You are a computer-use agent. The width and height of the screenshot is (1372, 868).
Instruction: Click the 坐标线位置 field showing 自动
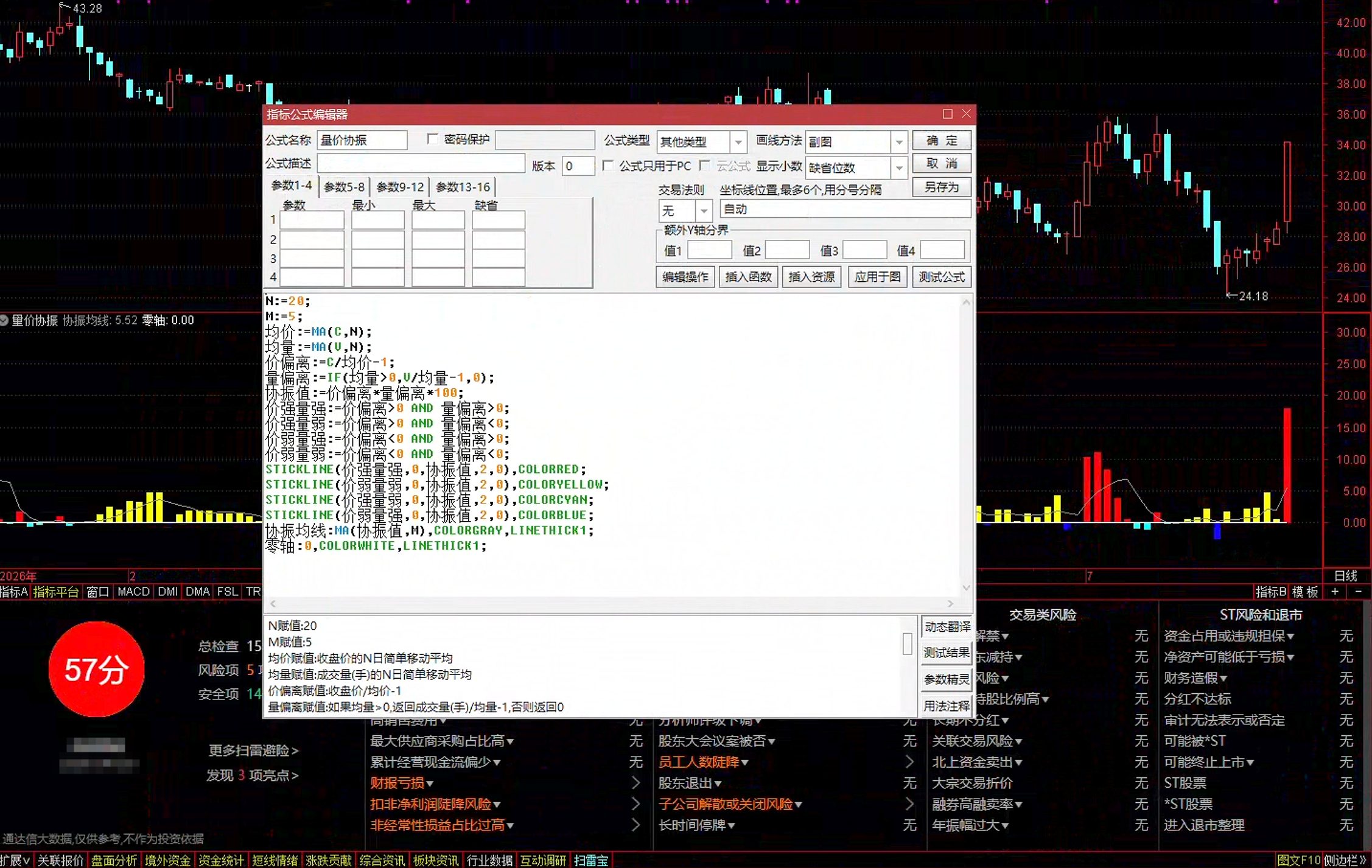coord(845,209)
